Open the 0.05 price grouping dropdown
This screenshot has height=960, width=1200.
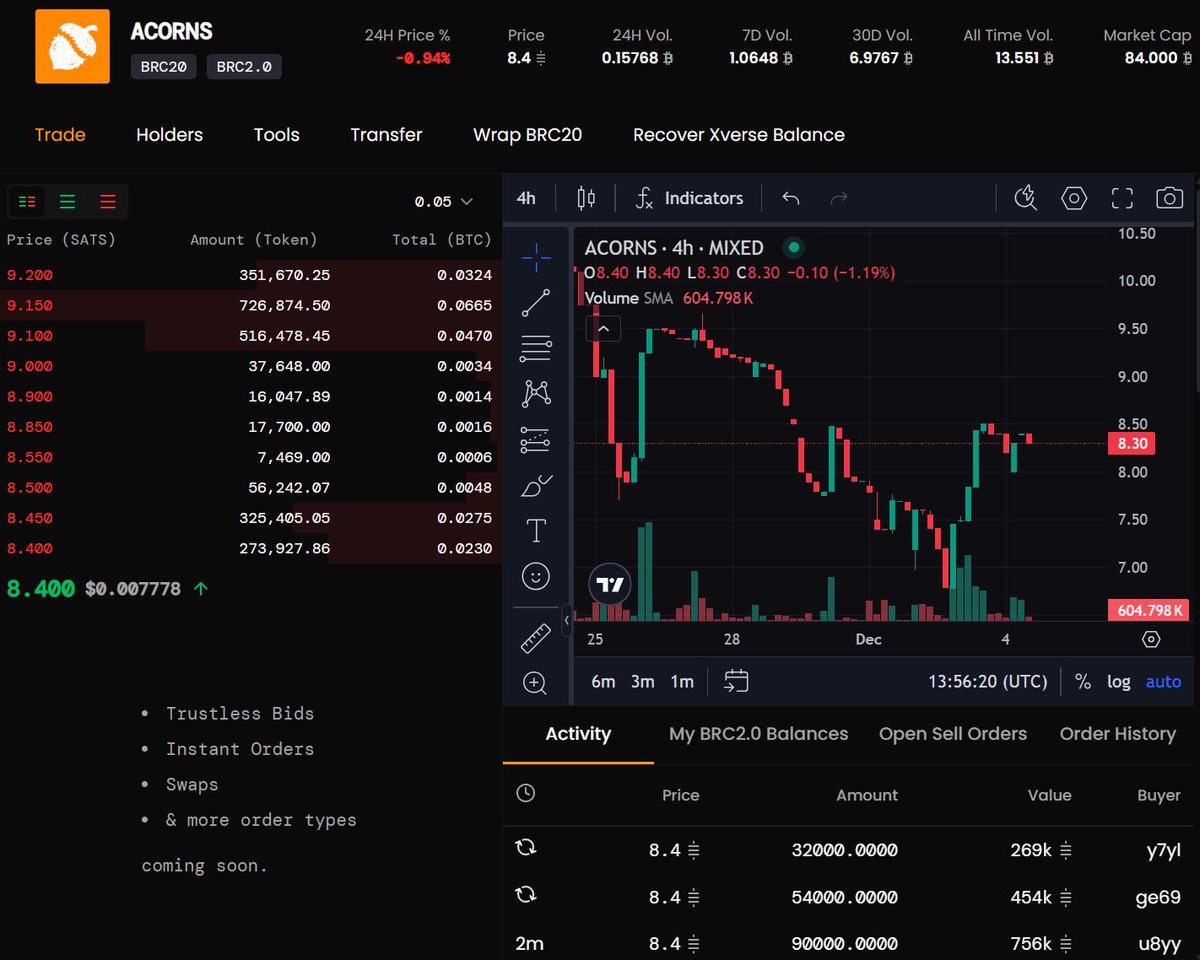pyautogui.click(x=444, y=202)
